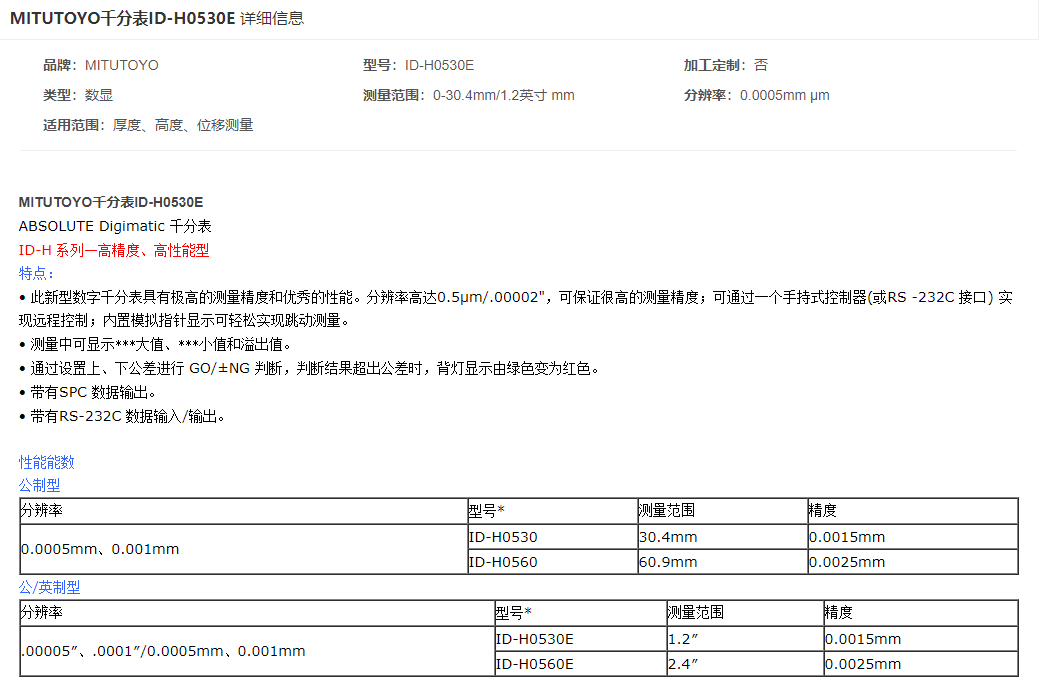Select the brand value MITUTOYO
The width and height of the screenshot is (1041, 689).
click(121, 66)
